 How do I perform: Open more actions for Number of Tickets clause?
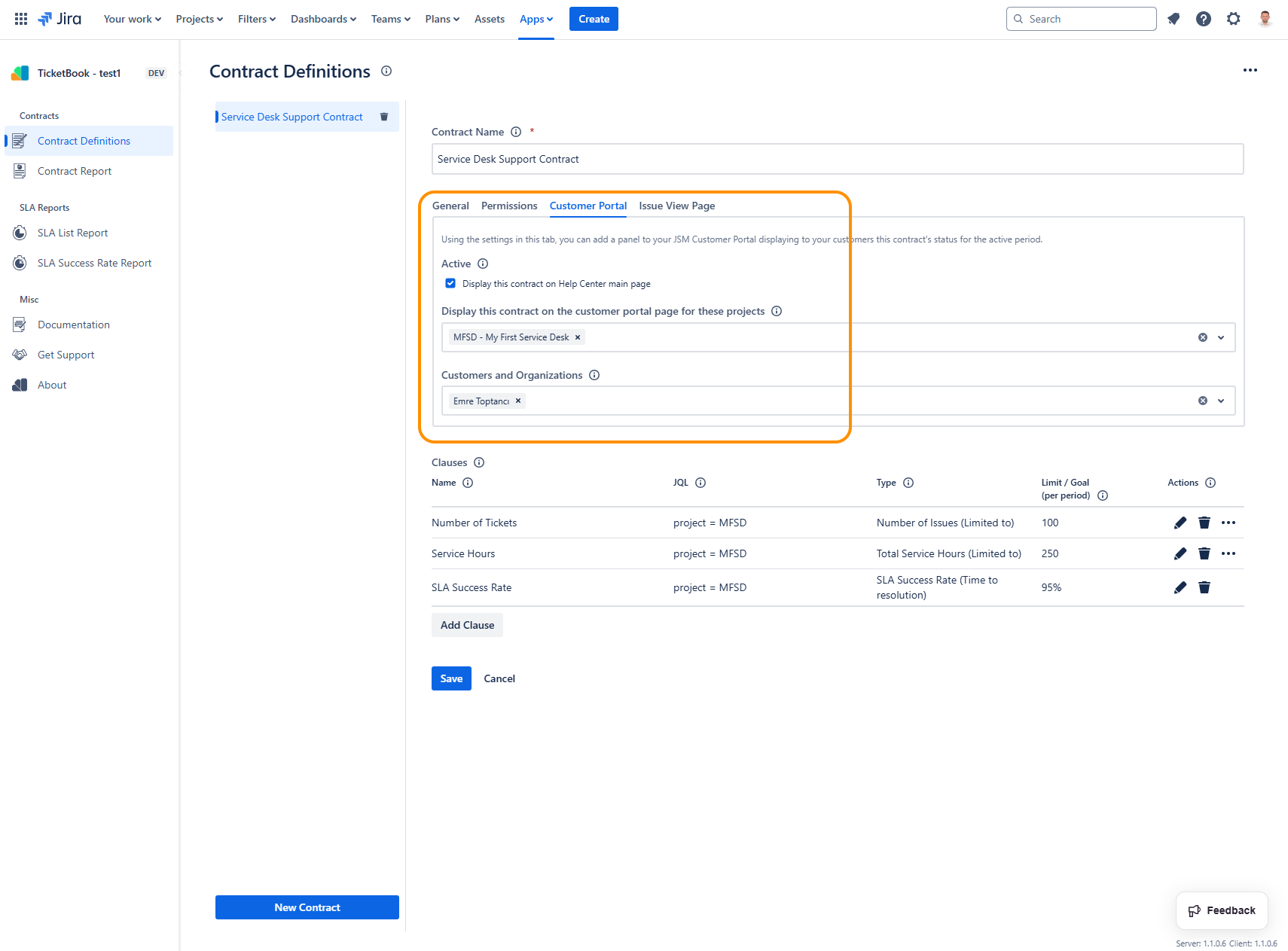[x=1228, y=523]
